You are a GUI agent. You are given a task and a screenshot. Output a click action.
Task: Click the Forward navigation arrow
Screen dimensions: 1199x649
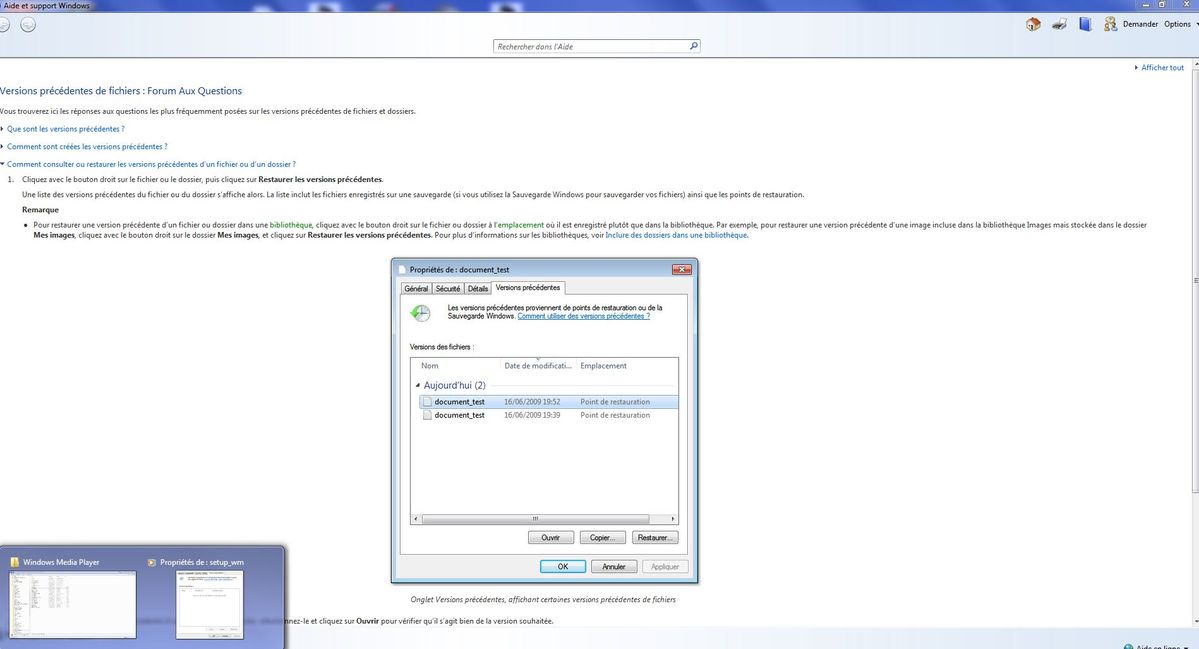(x=29, y=24)
